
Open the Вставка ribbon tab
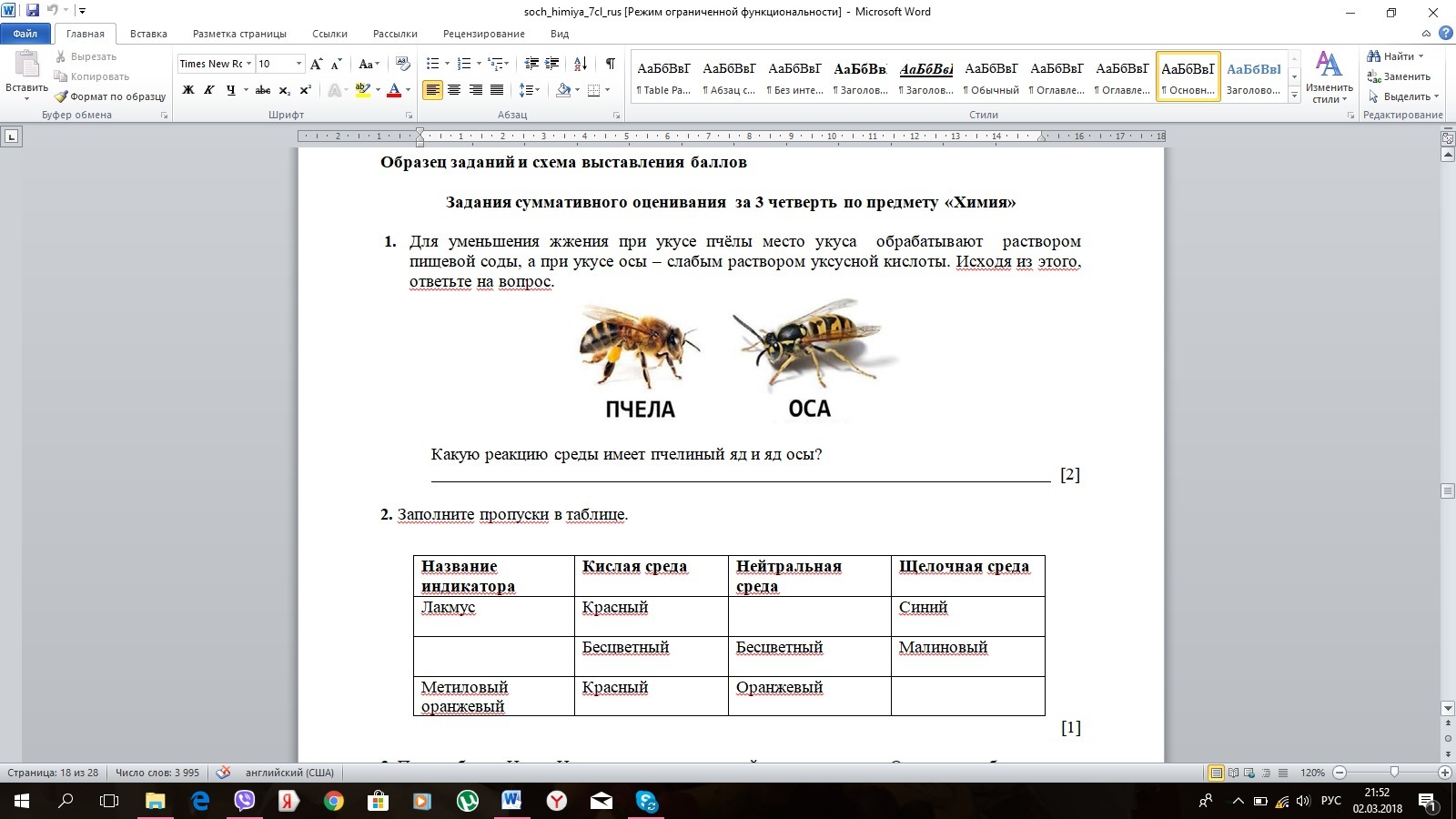(x=148, y=34)
